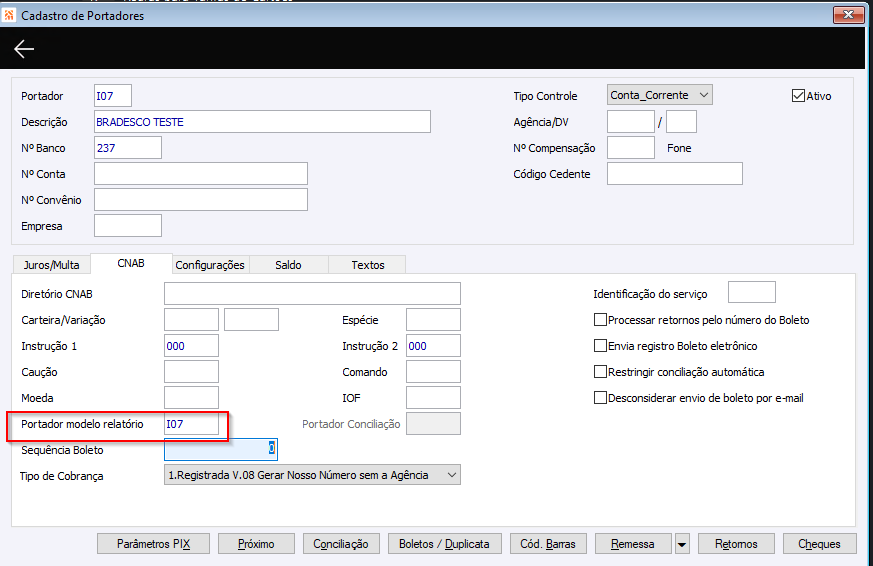Select the disabled Portador Conciliação field
The width and height of the screenshot is (873, 566).
[434, 424]
